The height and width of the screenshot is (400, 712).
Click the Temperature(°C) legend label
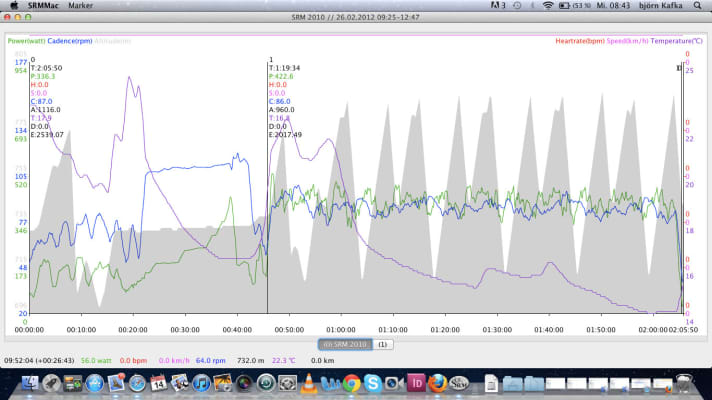[676, 41]
